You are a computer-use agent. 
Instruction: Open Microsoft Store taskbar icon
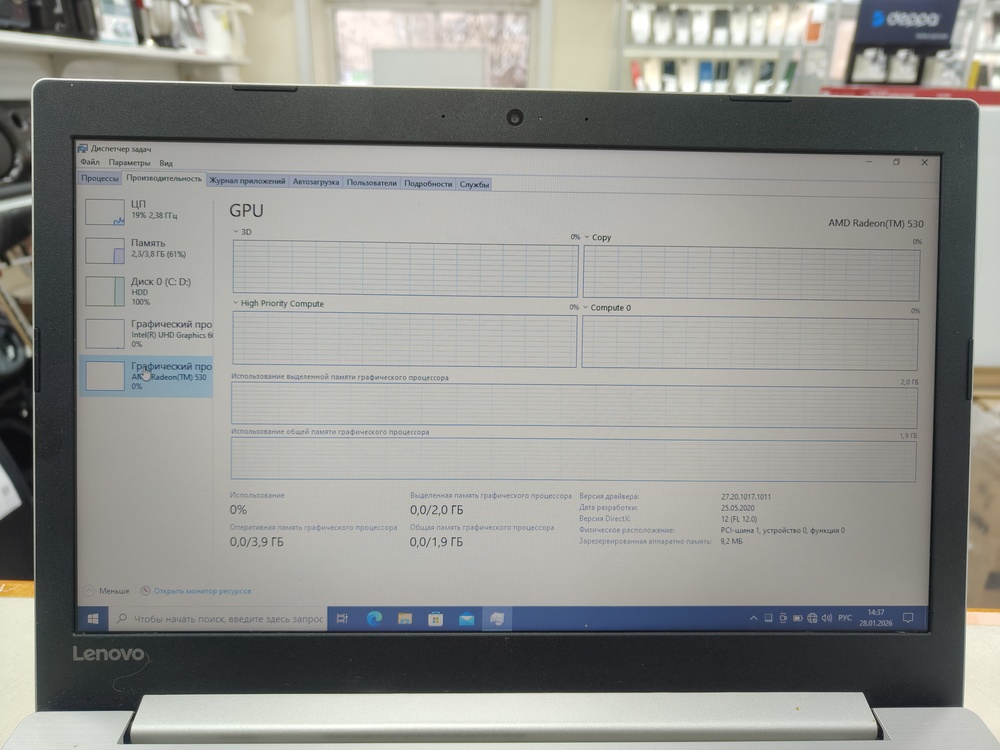[435, 620]
